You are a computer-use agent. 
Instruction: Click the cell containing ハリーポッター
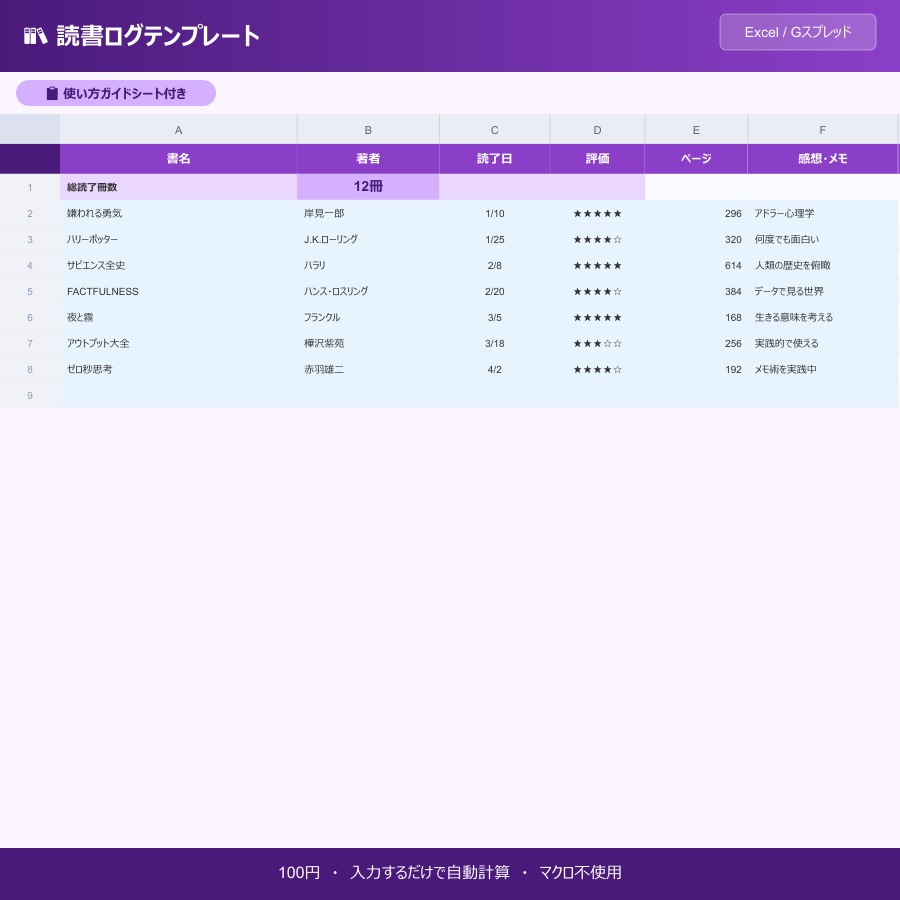178,239
